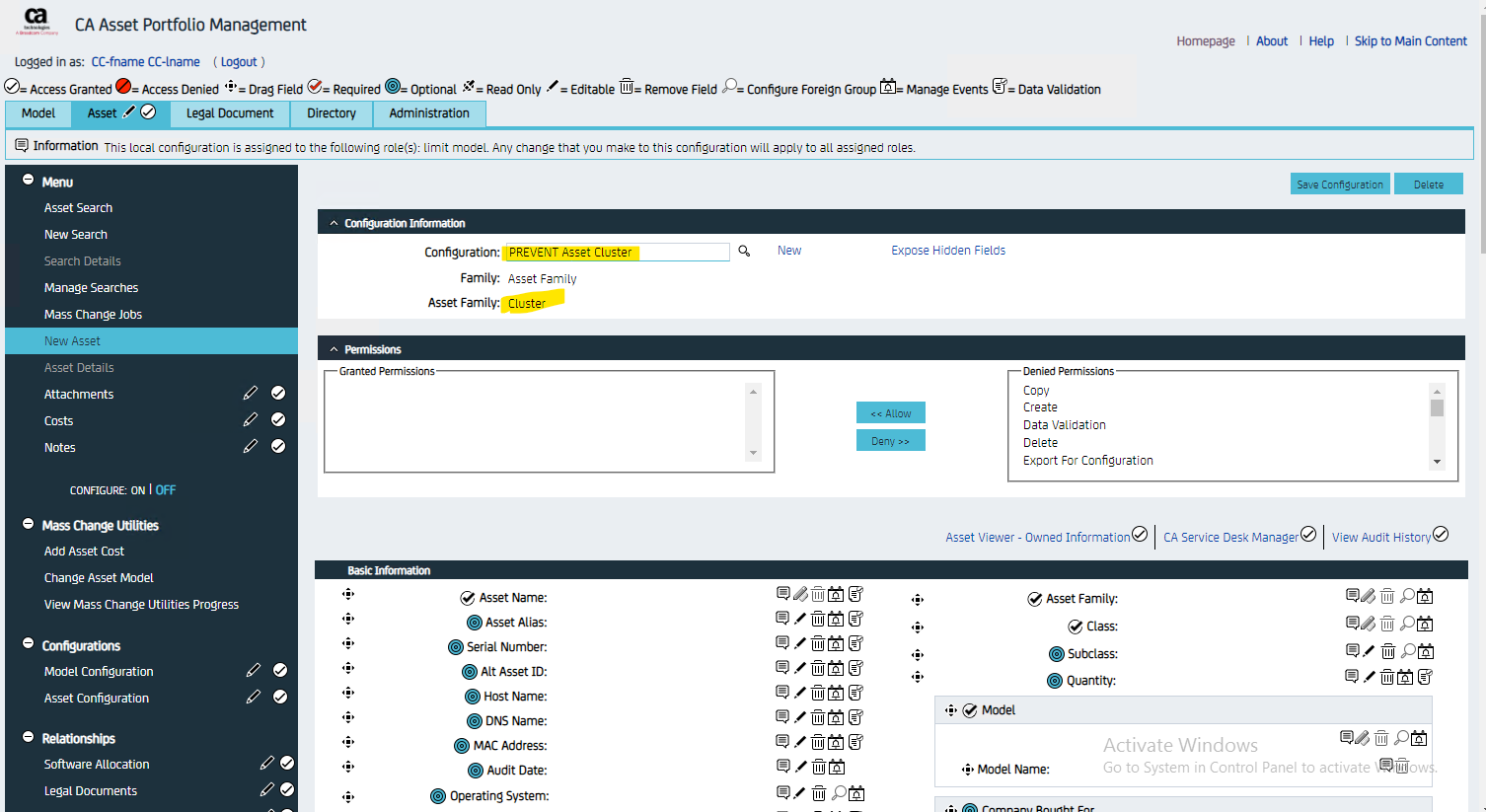Collapse the Configuration Information section
Viewport: 1486px width, 812px height.
(x=334, y=223)
